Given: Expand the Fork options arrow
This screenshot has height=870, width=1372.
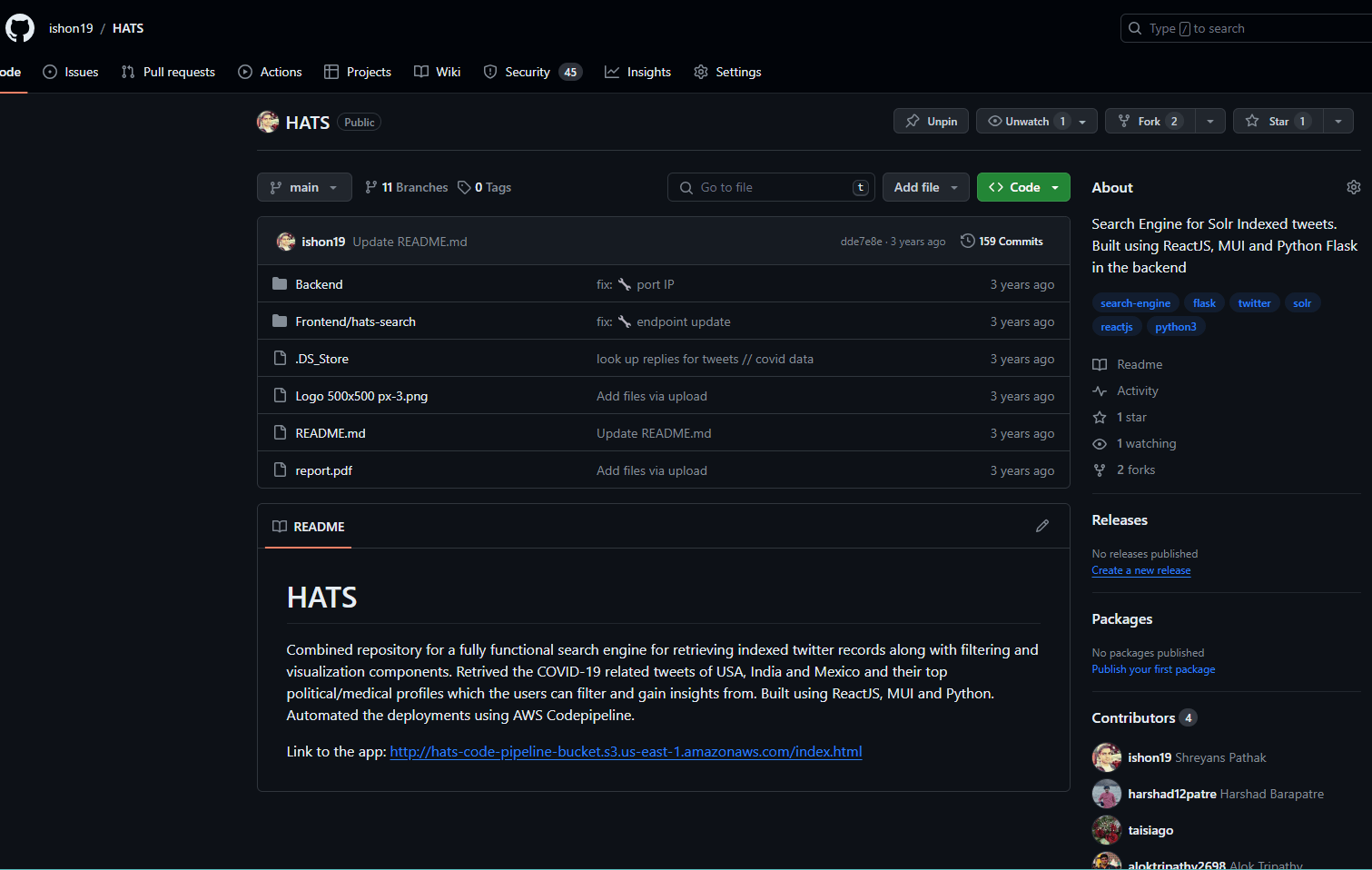Looking at the screenshot, I should (1210, 121).
